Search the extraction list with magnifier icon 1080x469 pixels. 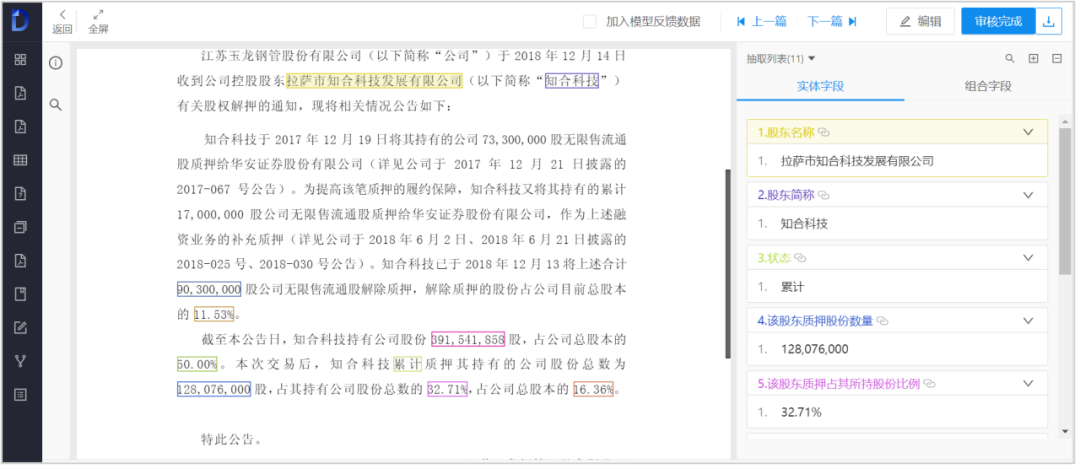point(1010,59)
